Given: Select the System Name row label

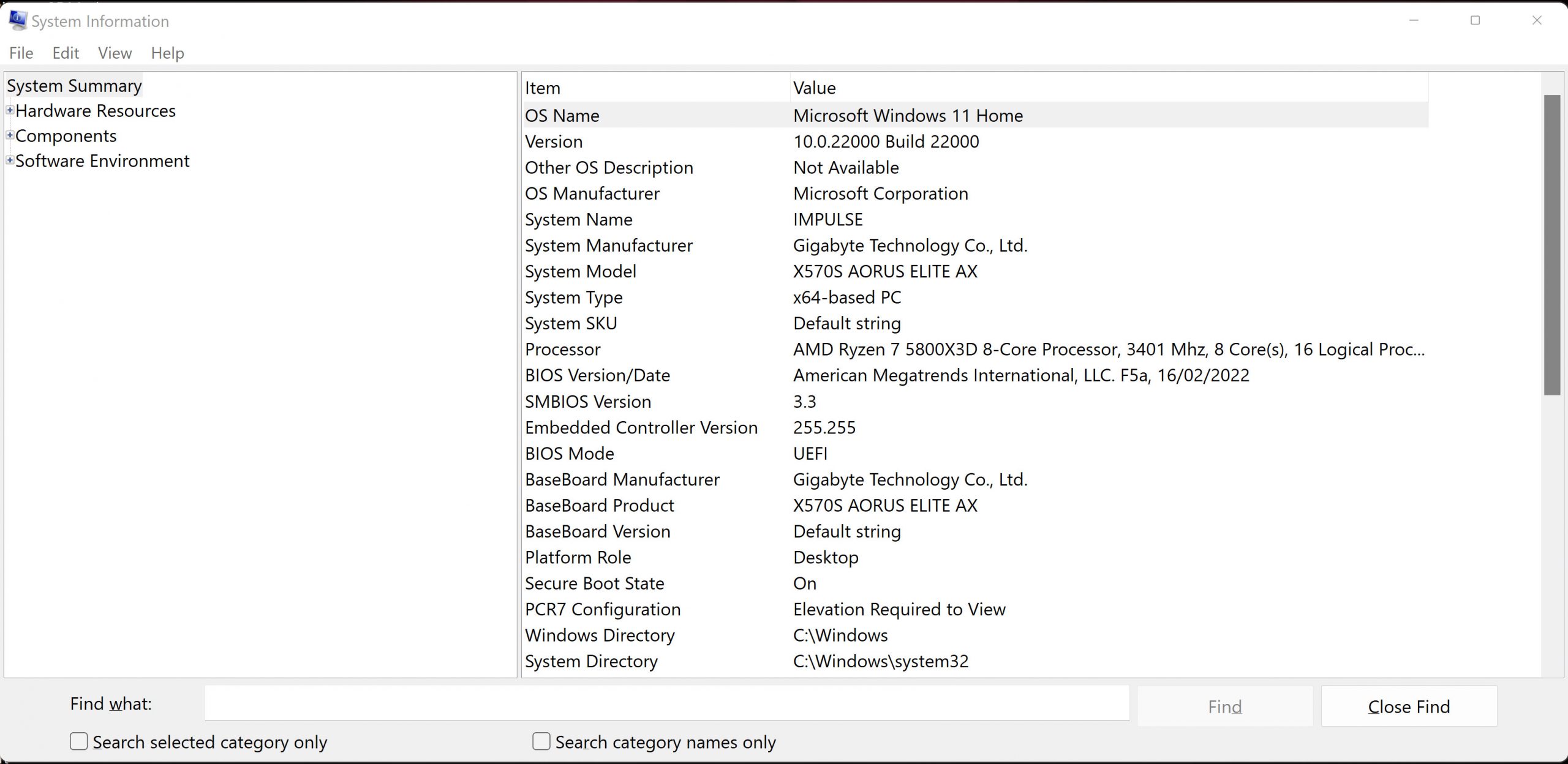Looking at the screenshot, I should coord(578,219).
